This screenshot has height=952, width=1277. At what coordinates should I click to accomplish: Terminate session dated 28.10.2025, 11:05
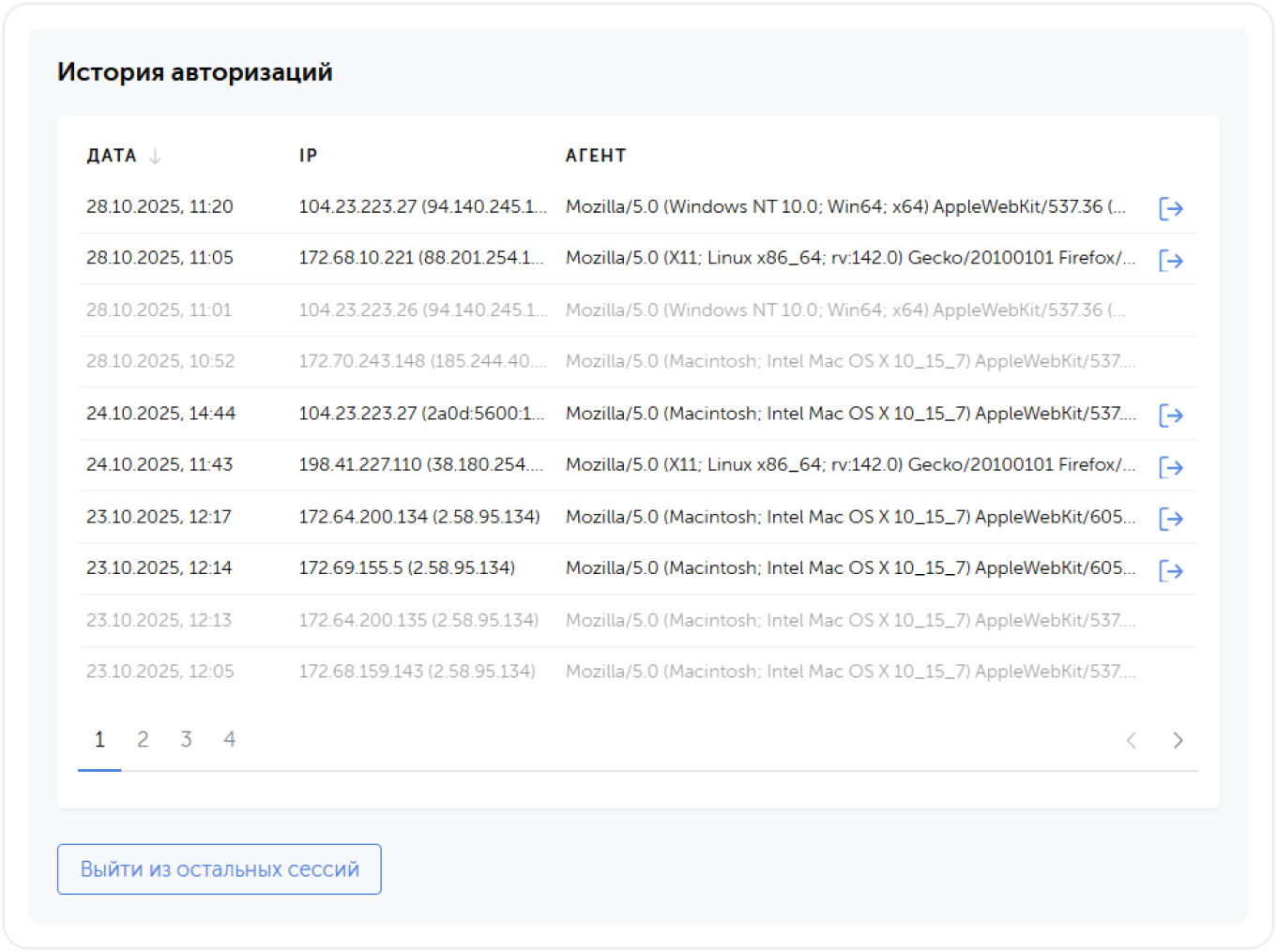[1170, 260]
